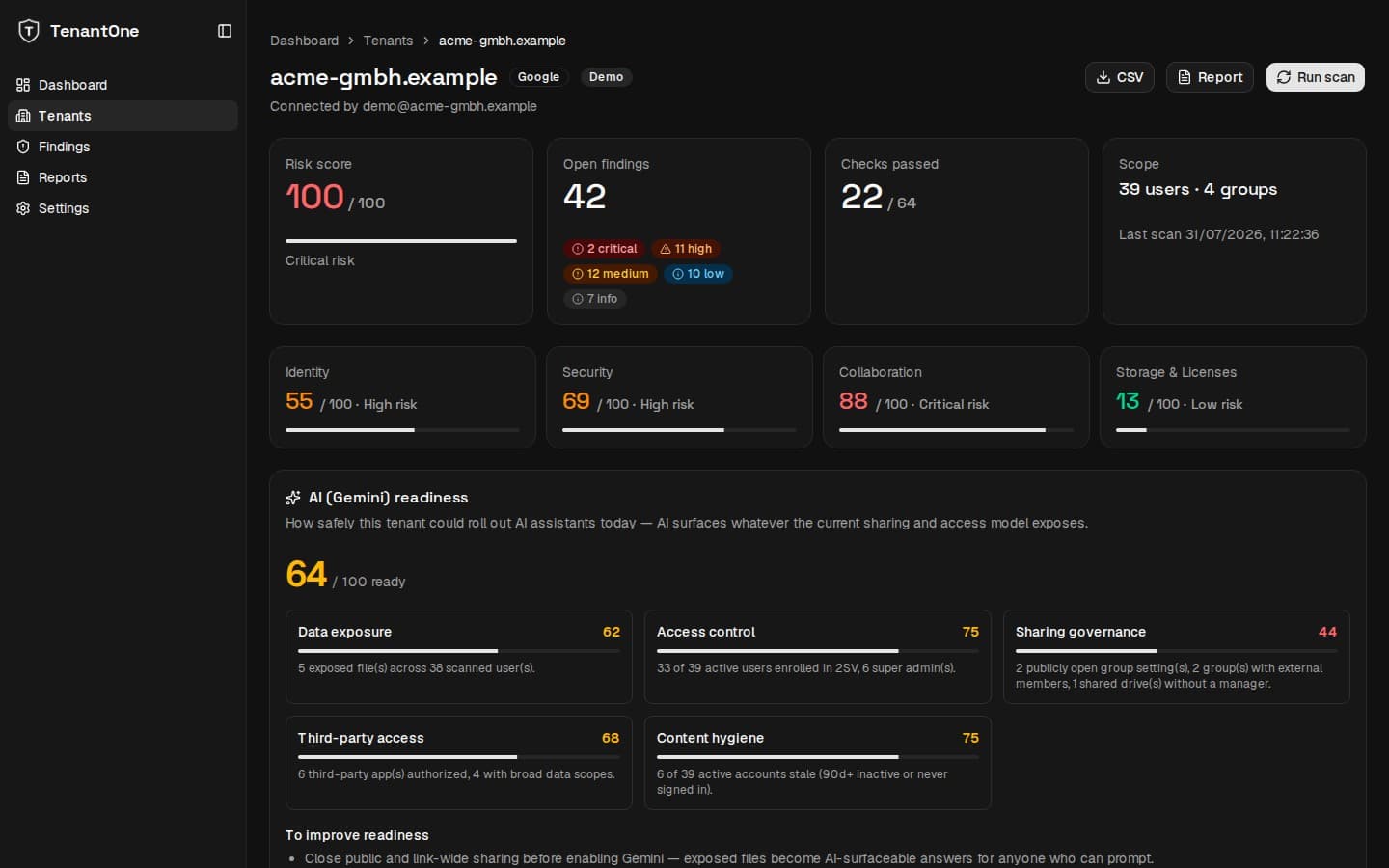Open the Identity 55 / 100 card

pyautogui.click(x=402, y=397)
